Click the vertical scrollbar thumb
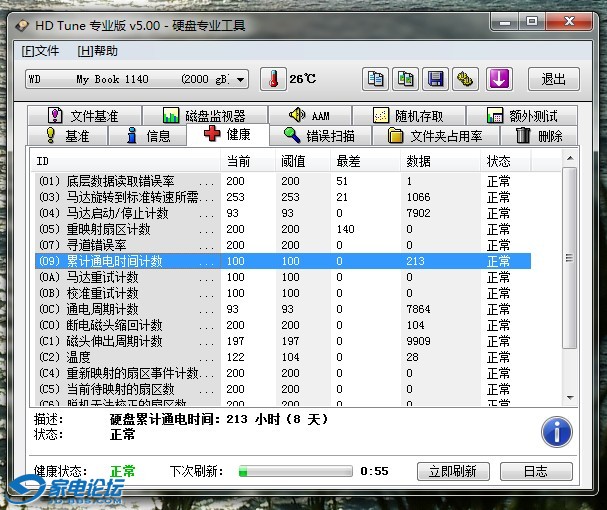The image size is (607, 510). pyautogui.click(x=570, y=258)
